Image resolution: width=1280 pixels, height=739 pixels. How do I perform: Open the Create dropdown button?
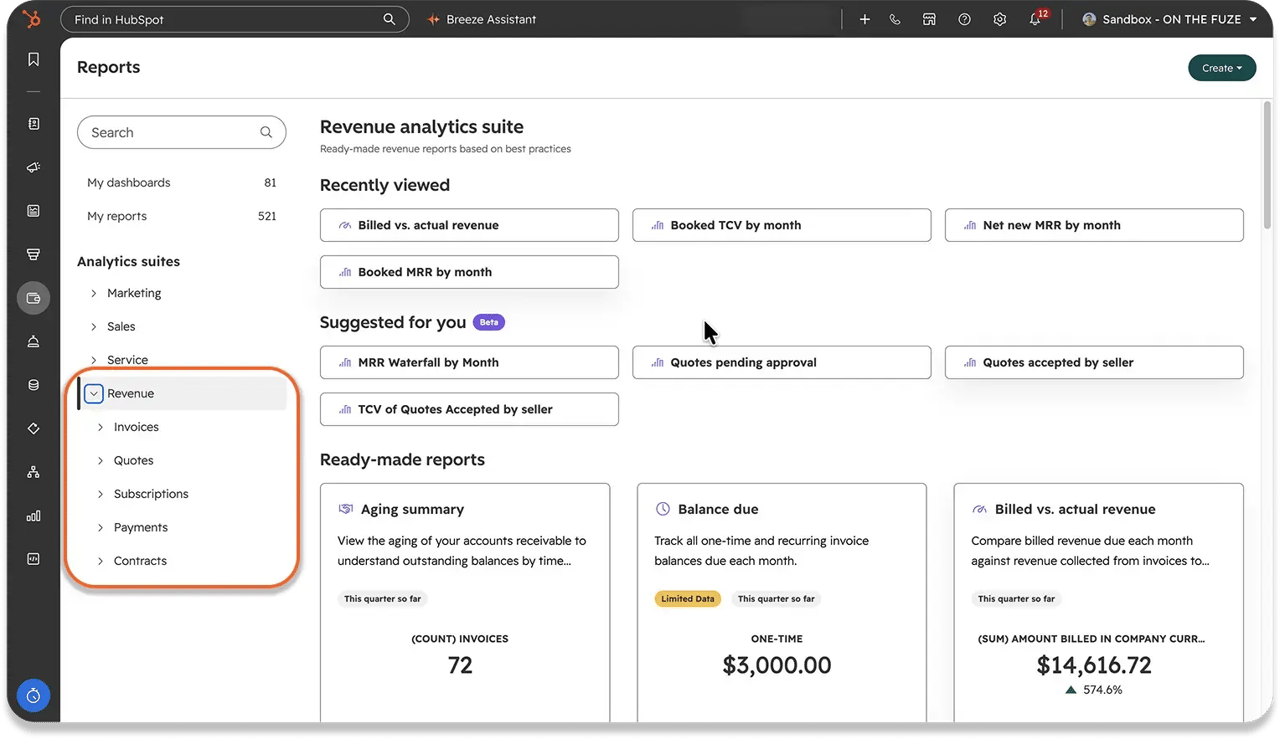click(1222, 68)
